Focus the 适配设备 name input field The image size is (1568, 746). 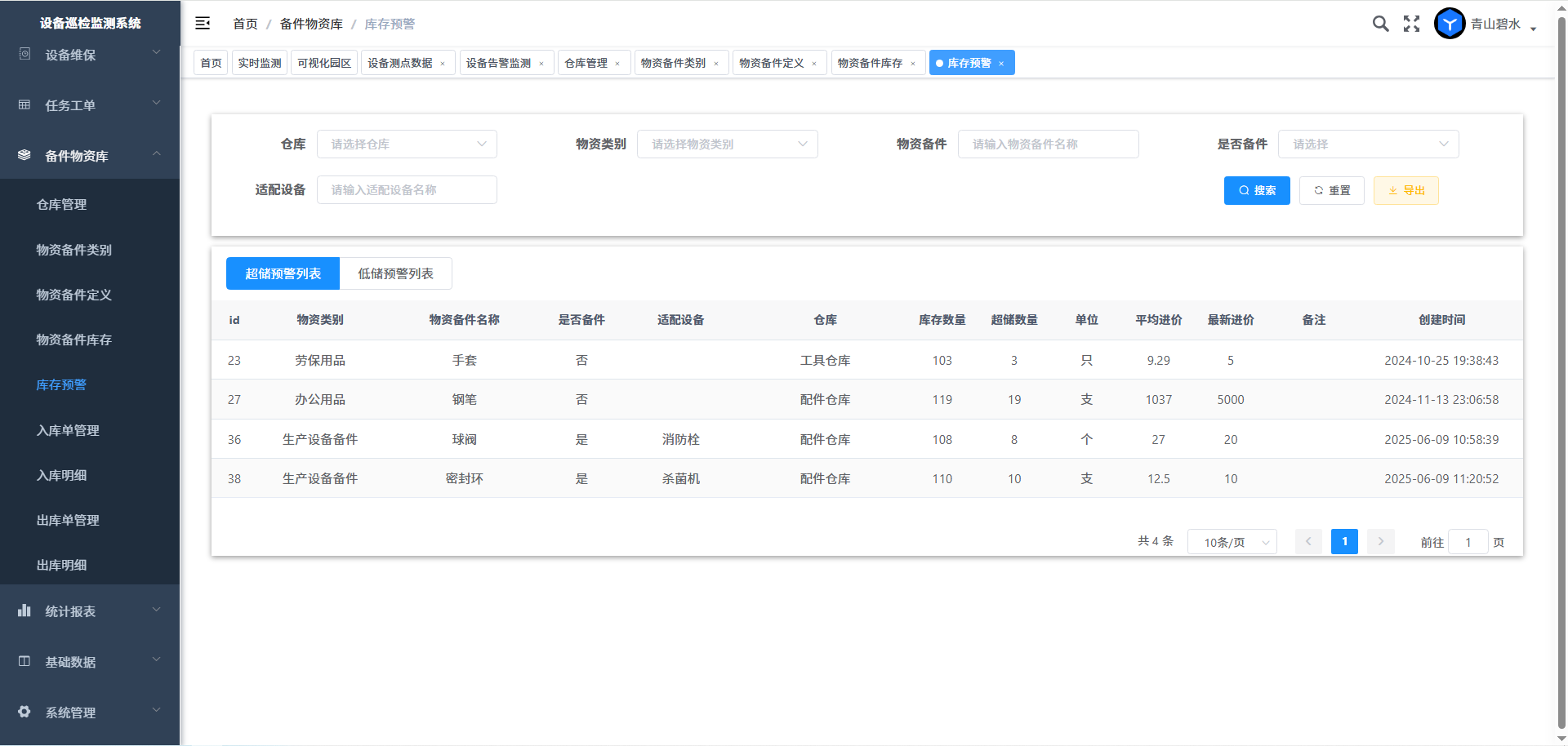[x=407, y=190]
